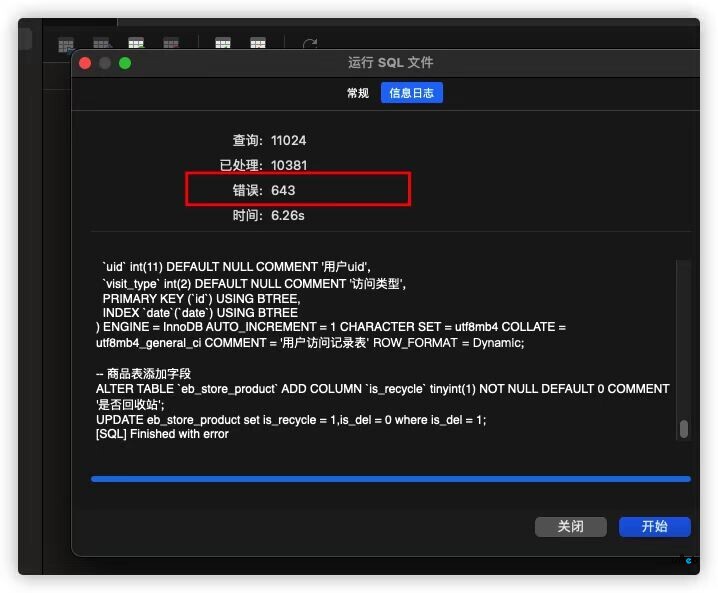Click the gray minimize window button
Image resolution: width=718 pixels, height=593 pixels.
tap(105, 63)
